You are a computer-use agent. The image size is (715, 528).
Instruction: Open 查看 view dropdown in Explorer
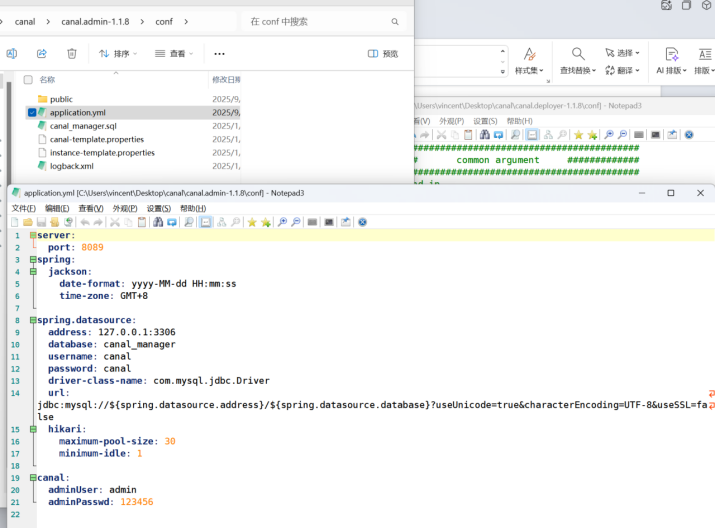174,54
